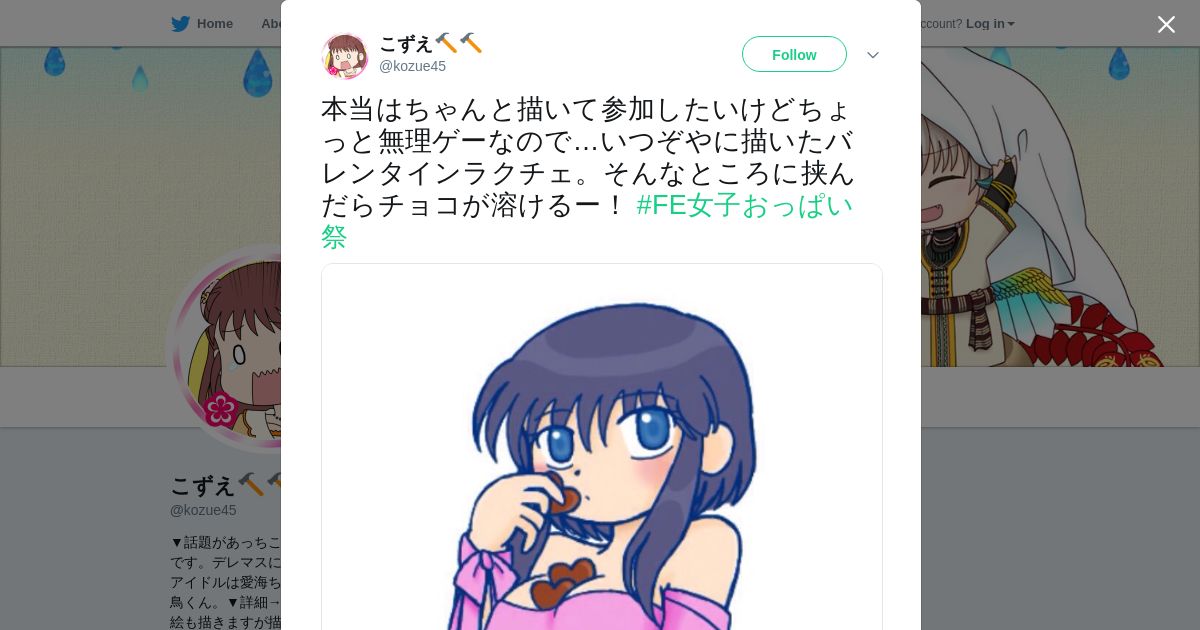Click @kozue45 under the profile name
1200x630 pixels.
[203, 510]
